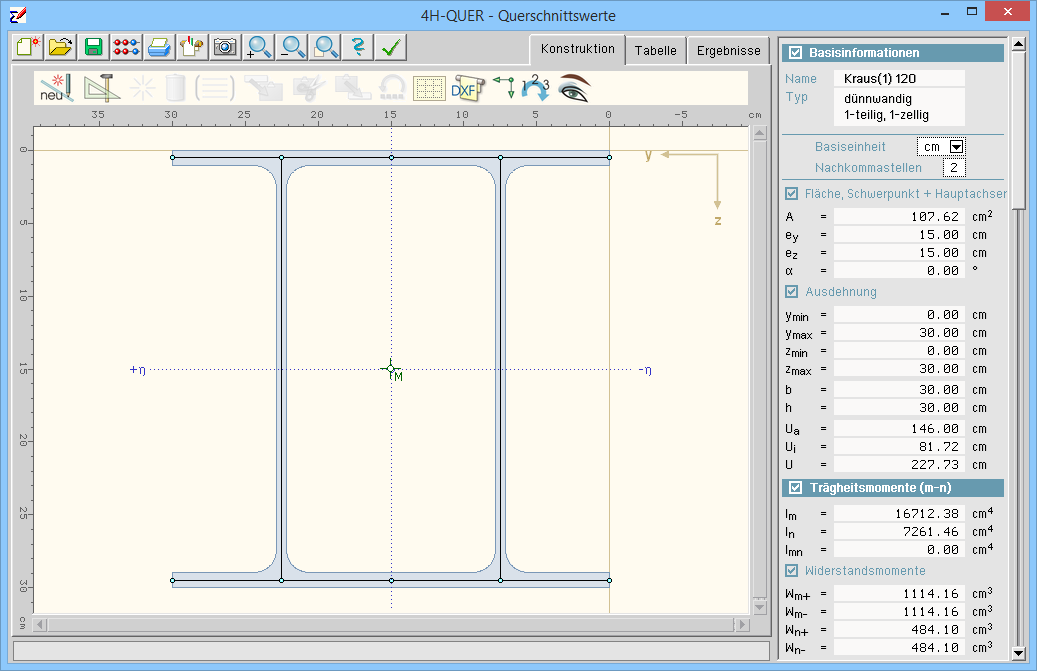The image size is (1037, 671).
Task: Click the new document icon
Action: tap(27, 47)
